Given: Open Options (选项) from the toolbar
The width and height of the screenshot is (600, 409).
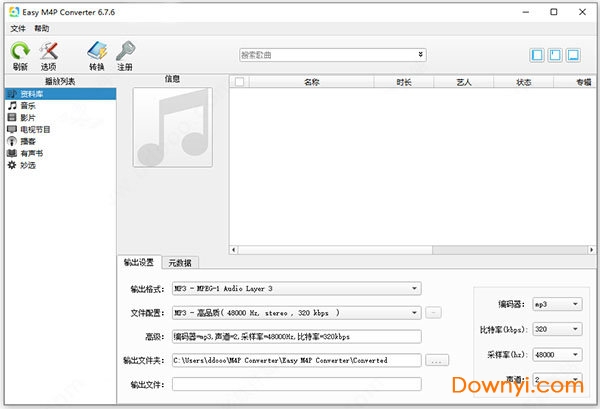Looking at the screenshot, I should (x=48, y=56).
